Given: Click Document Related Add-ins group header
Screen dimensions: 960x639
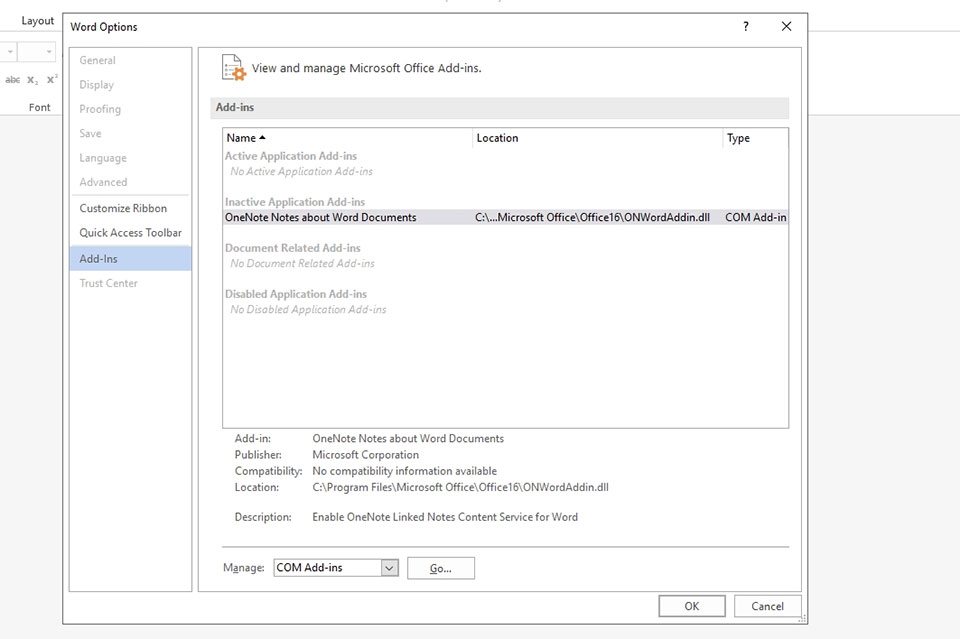Looking at the screenshot, I should (x=293, y=248).
